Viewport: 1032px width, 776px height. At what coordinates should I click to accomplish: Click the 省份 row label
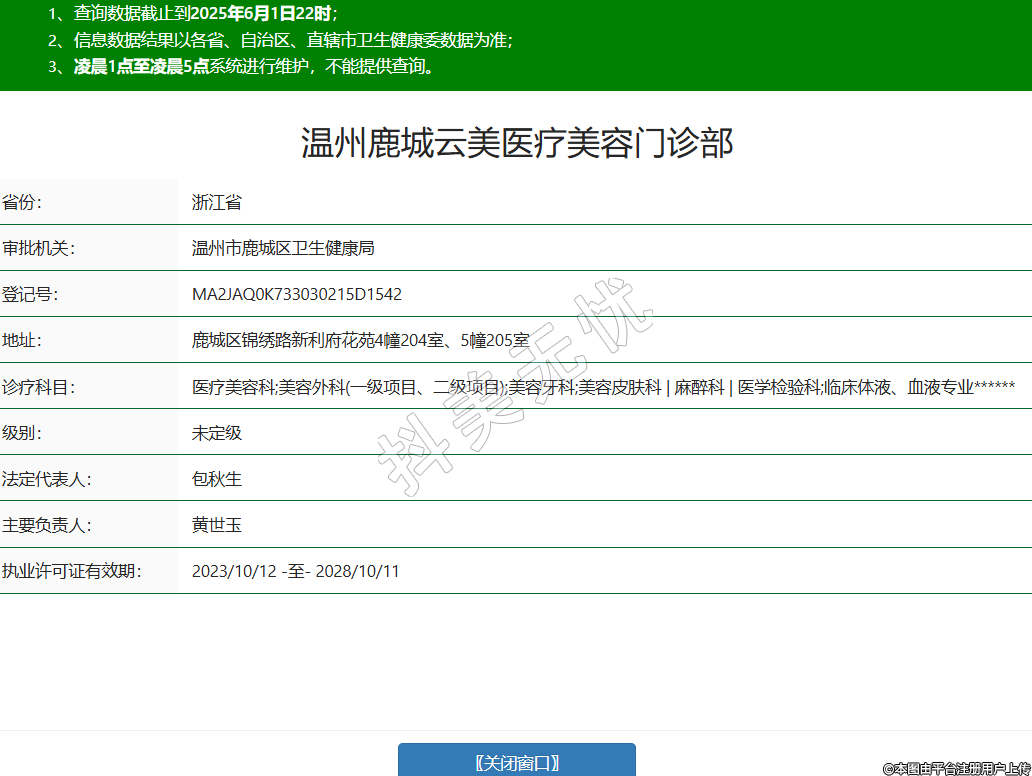[22, 202]
